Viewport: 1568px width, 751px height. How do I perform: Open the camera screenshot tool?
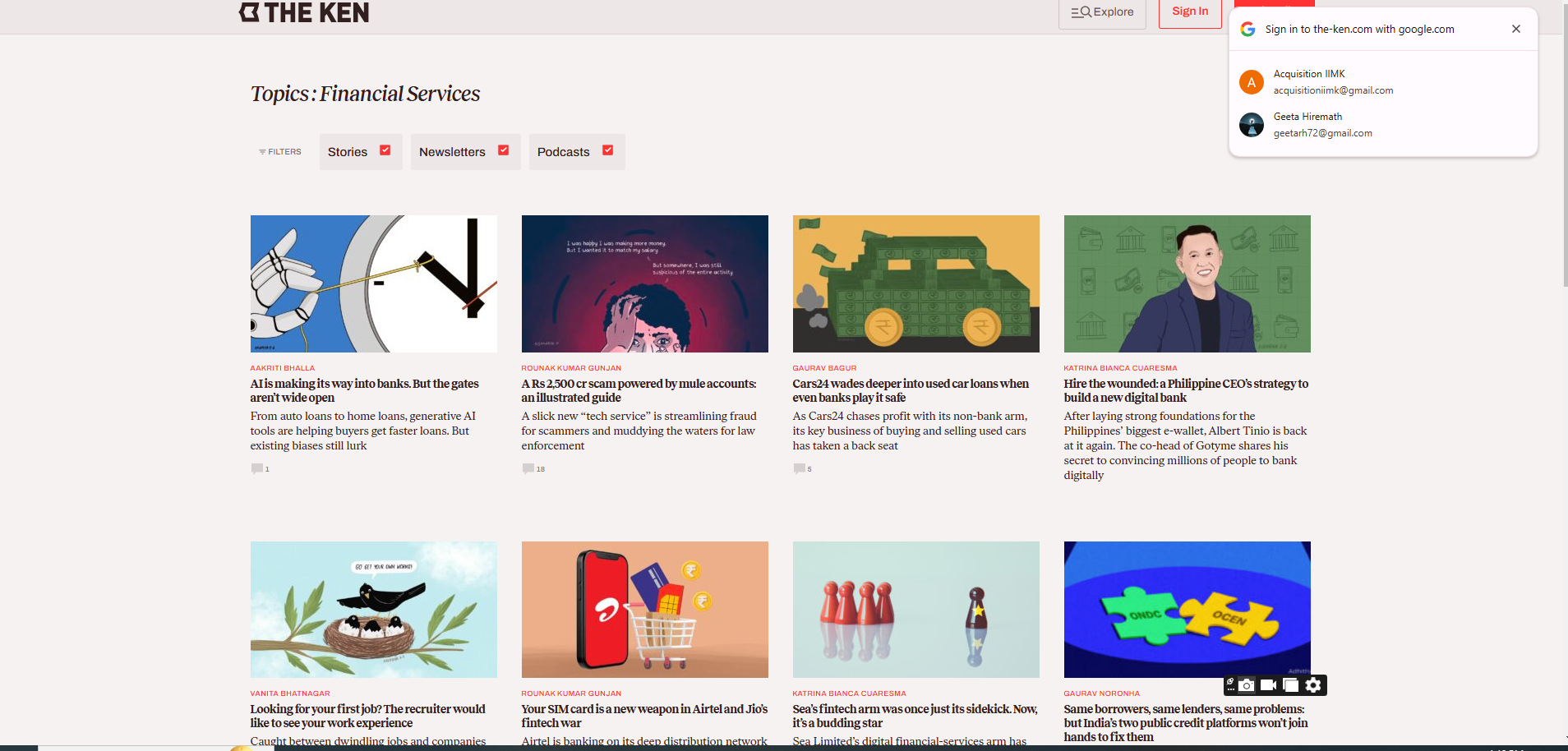1247,685
